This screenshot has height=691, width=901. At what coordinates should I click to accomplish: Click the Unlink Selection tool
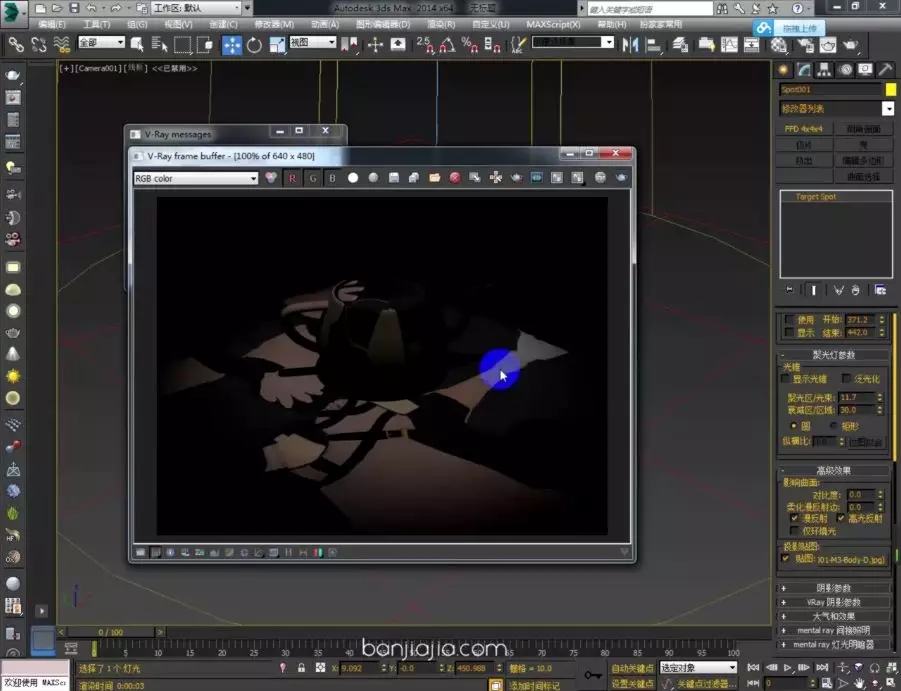[38, 44]
